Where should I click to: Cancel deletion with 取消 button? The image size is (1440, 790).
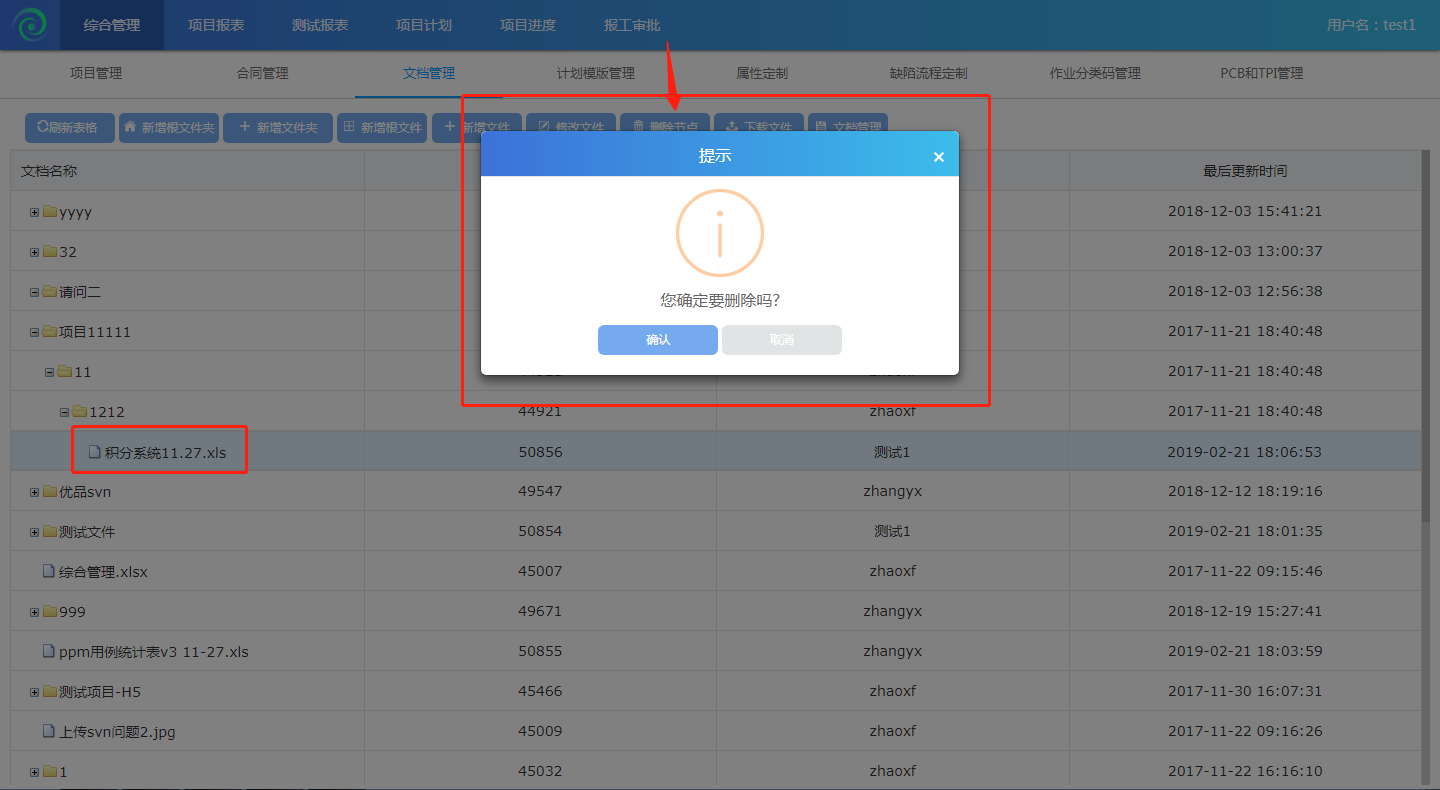[x=782, y=340]
